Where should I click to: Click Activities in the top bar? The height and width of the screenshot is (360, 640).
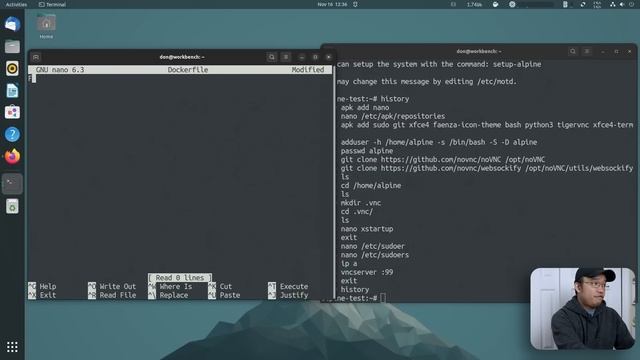16,4
